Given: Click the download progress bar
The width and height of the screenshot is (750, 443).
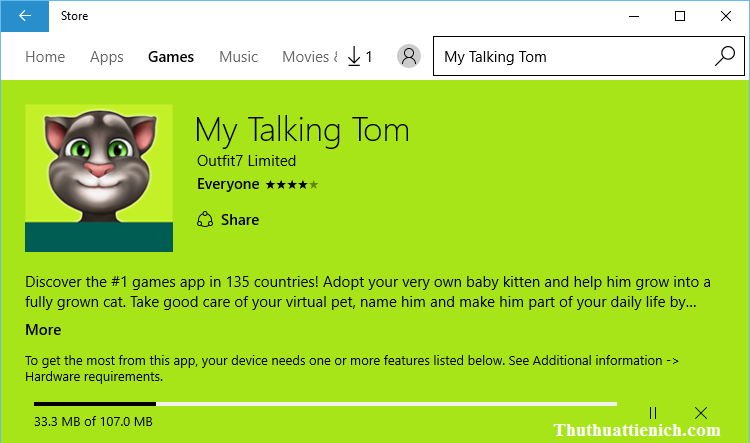Looking at the screenshot, I should tap(325, 404).
